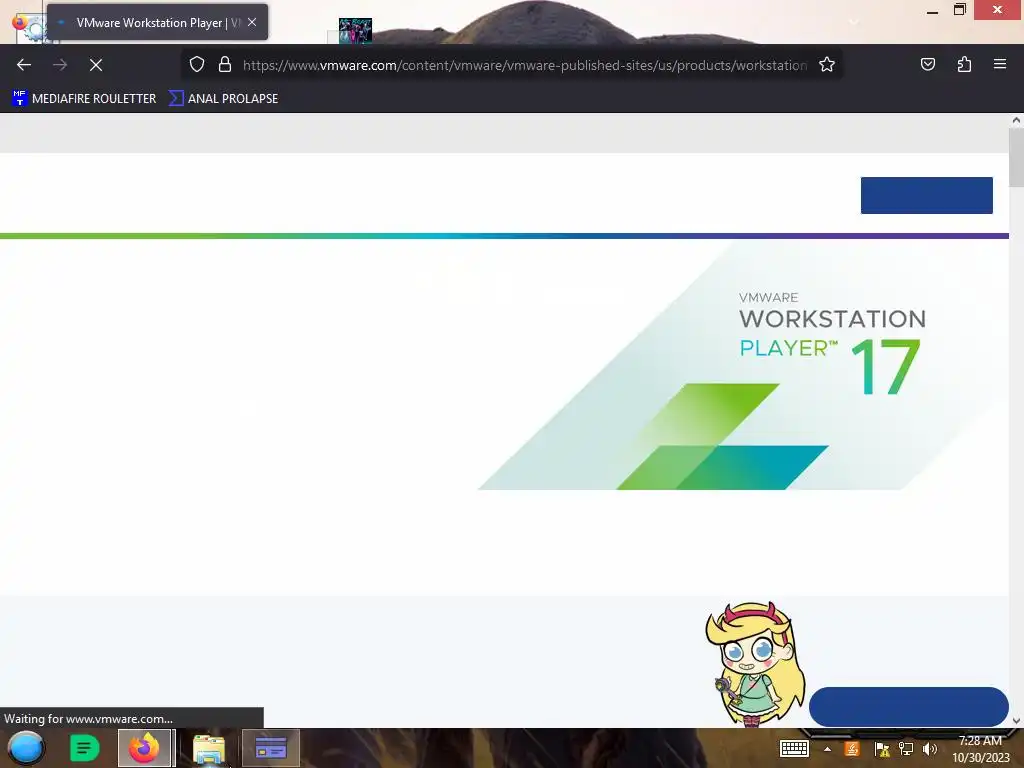Open File Explorer from taskbar
1024x768 pixels.
point(209,749)
